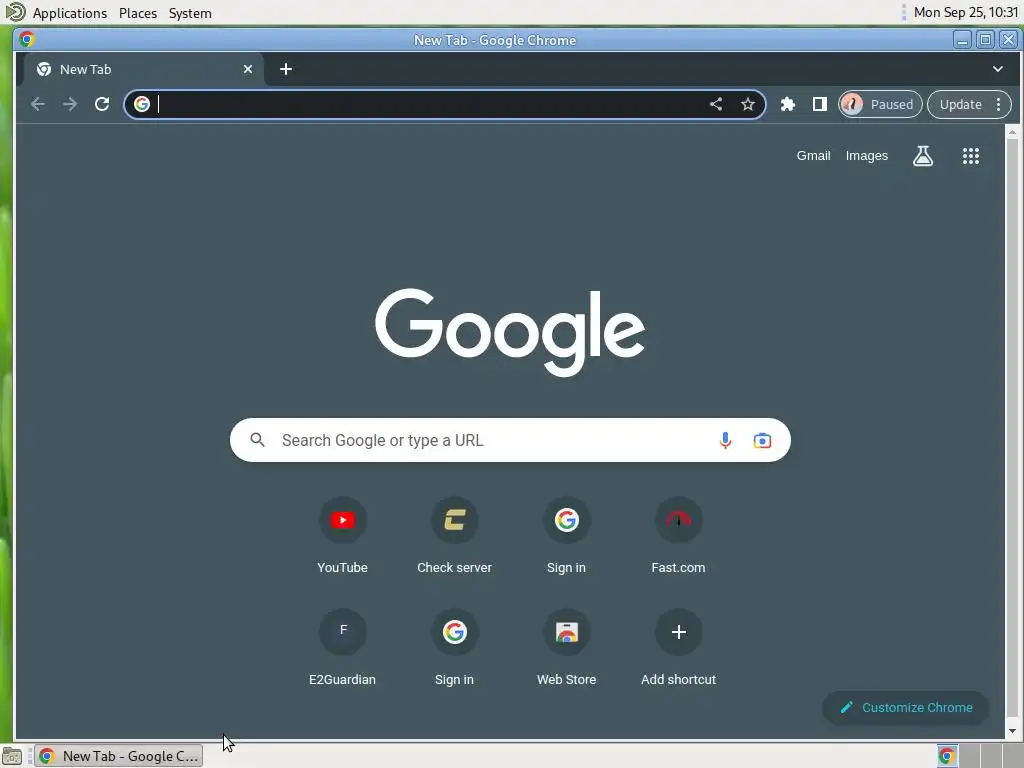Click New Tab - Google Chrome taskbar entry
The width and height of the screenshot is (1024, 768).
tap(119, 756)
